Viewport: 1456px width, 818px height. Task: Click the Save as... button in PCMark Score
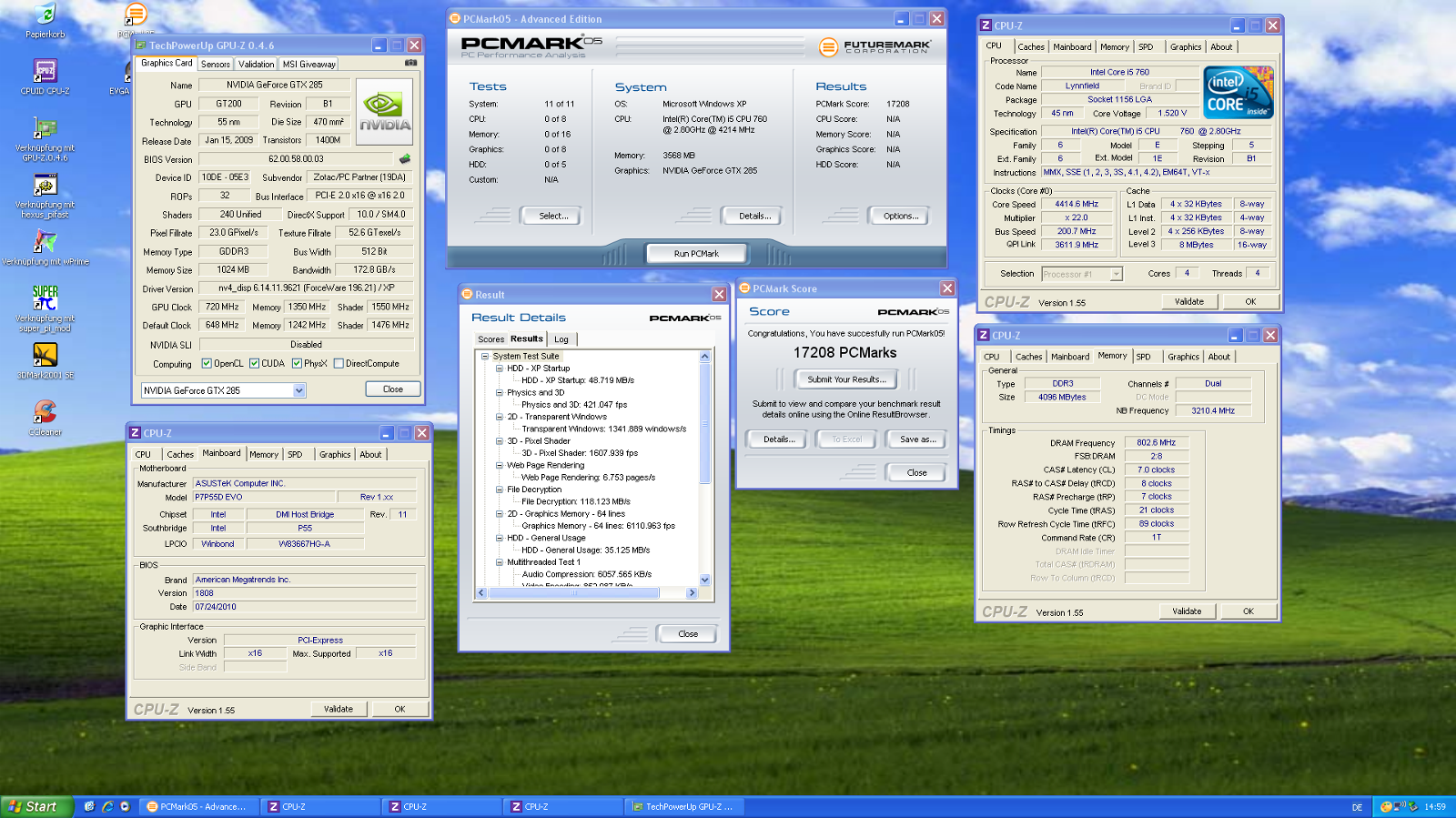tap(917, 439)
